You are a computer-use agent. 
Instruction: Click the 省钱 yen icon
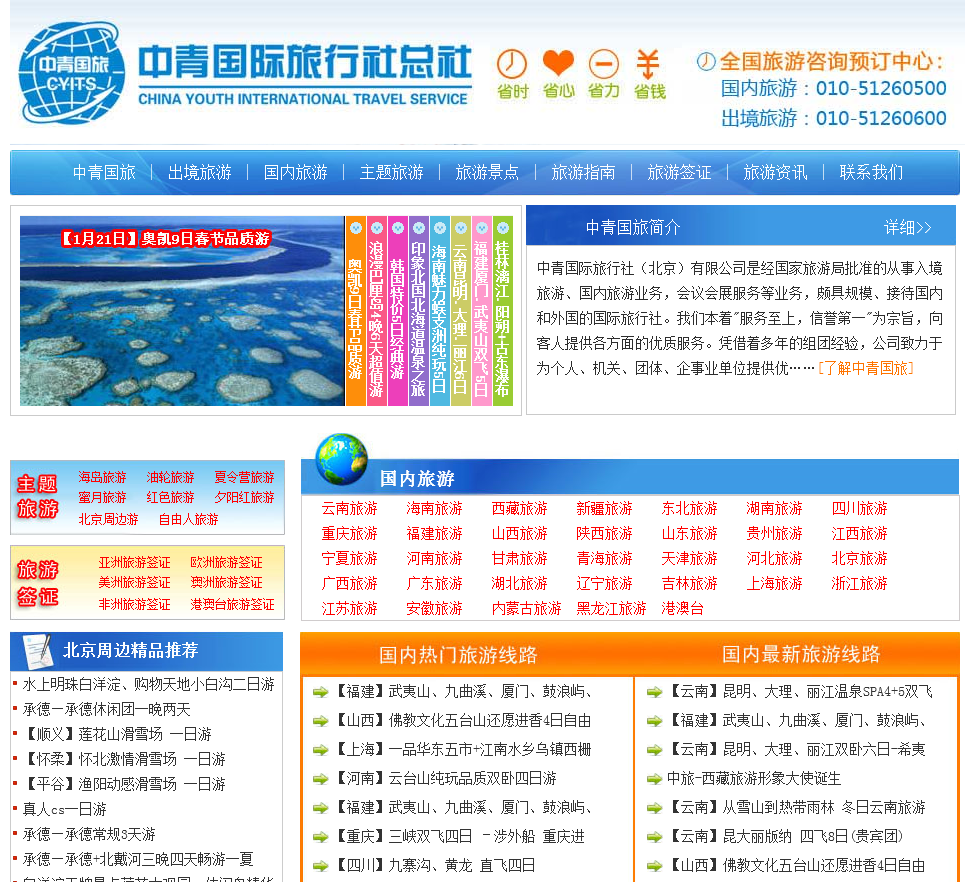[648, 64]
